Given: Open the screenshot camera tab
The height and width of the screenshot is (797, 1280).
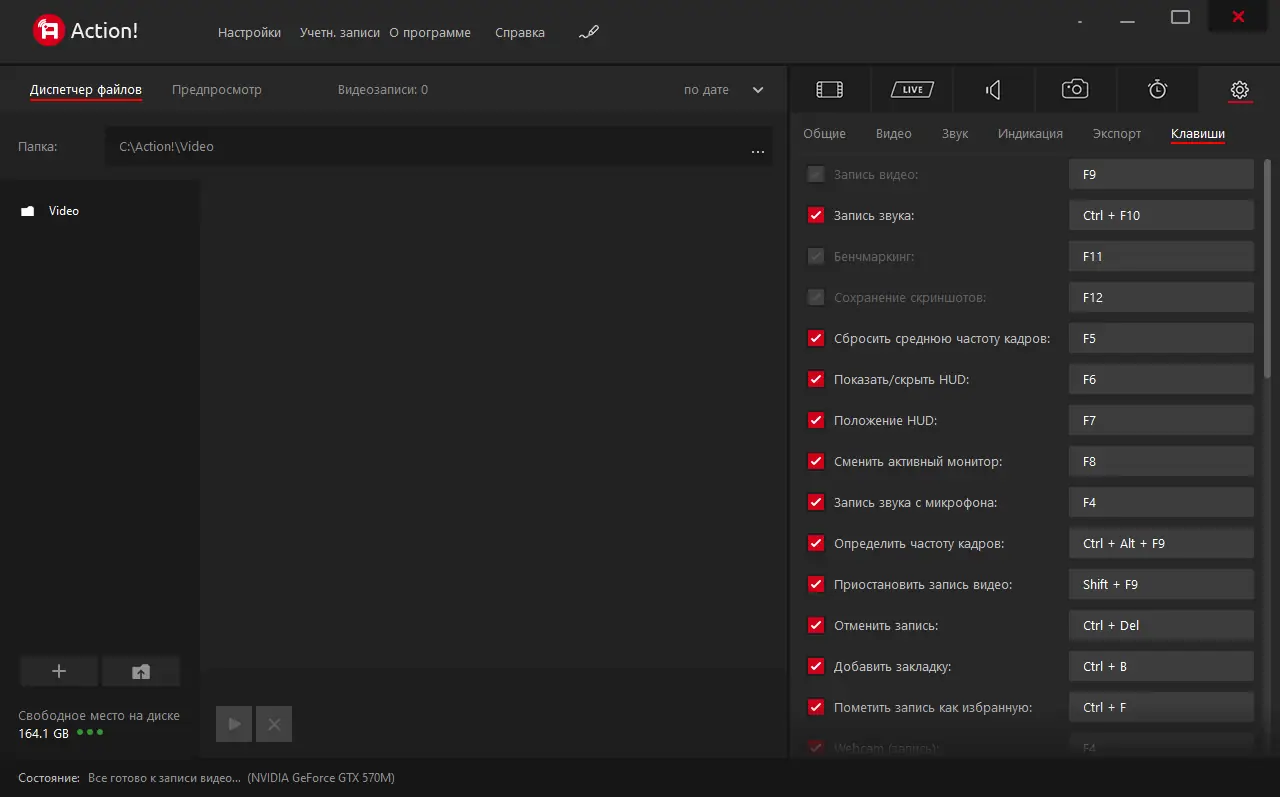Looking at the screenshot, I should point(1075,90).
